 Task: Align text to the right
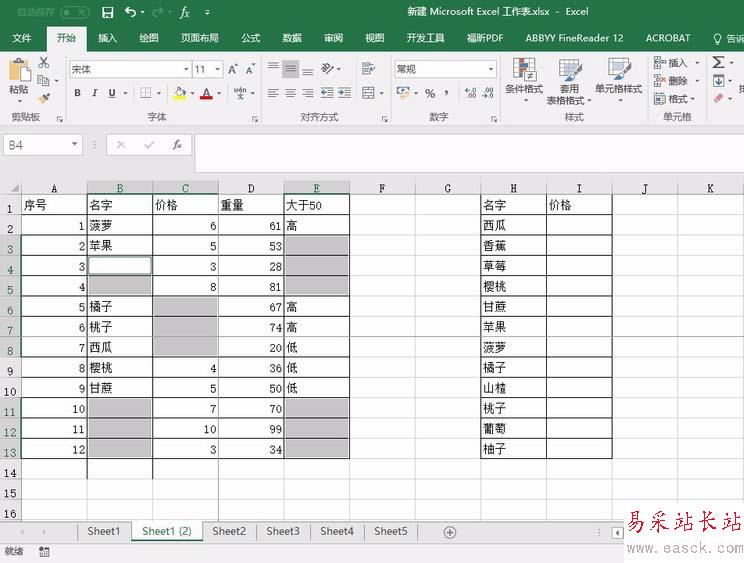[308, 93]
